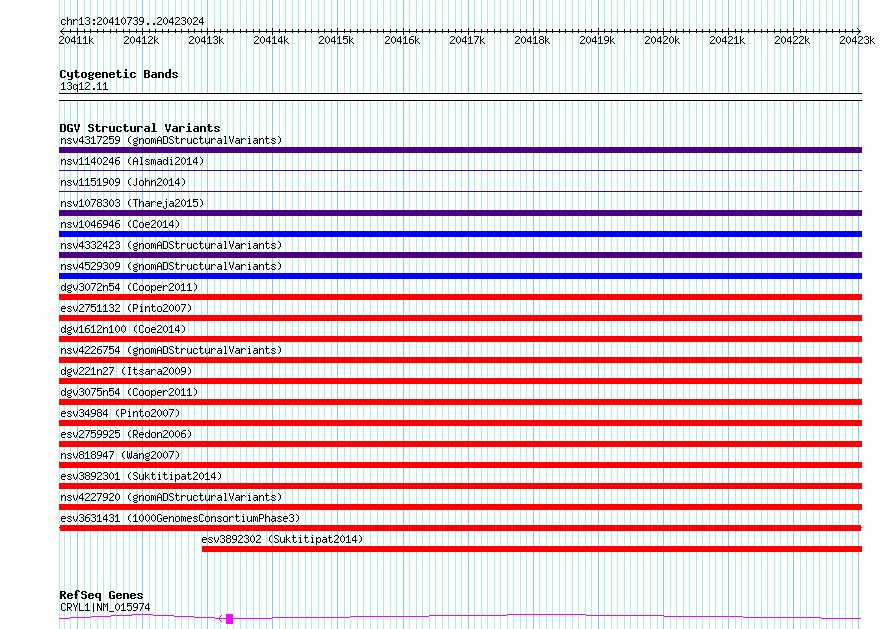Open the dgv3072n54 (Cooper2011) label
This screenshot has height=629, width=890.
pos(129,287)
